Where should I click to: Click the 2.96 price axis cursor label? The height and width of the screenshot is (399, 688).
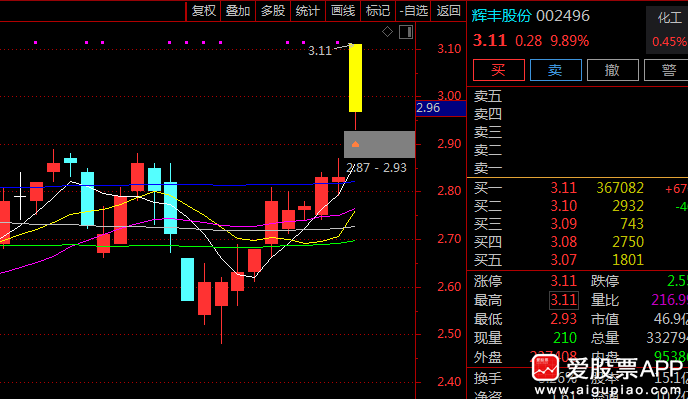coord(441,108)
